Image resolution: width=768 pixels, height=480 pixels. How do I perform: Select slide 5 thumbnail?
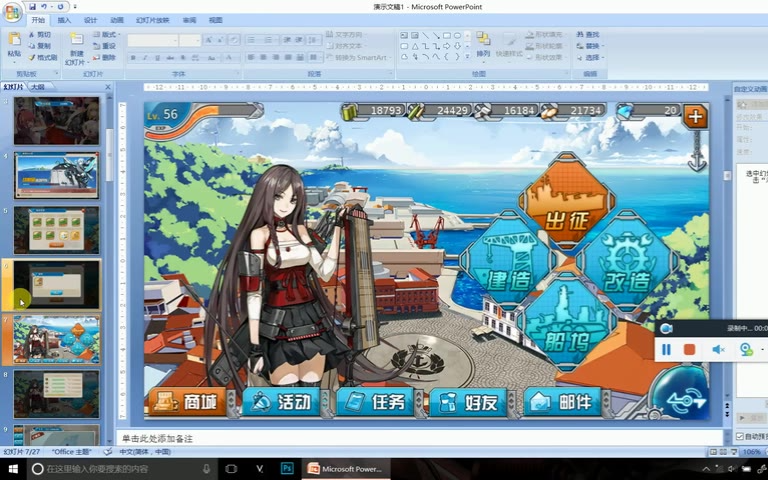click(x=56, y=230)
